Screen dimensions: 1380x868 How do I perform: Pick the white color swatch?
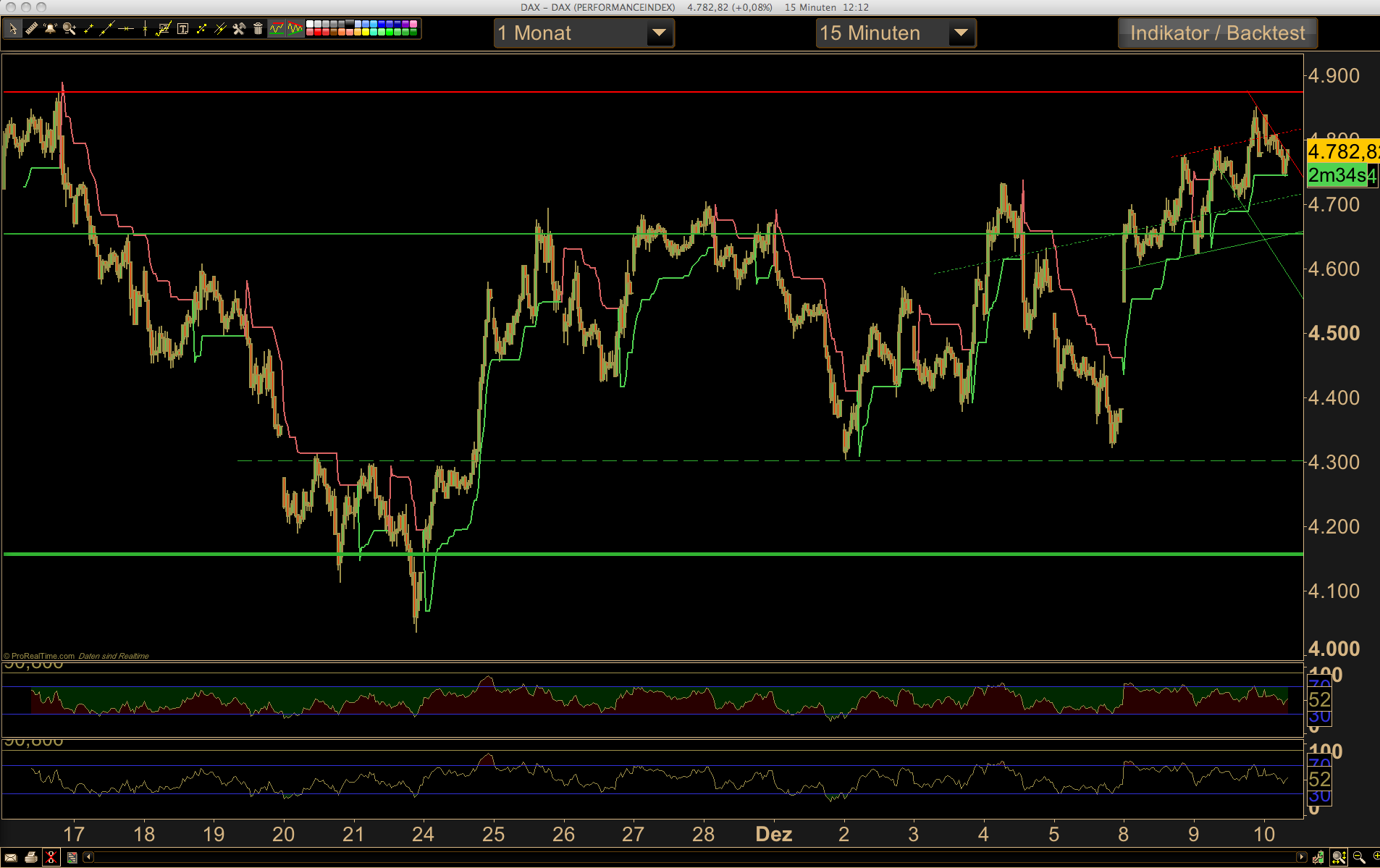point(310,24)
